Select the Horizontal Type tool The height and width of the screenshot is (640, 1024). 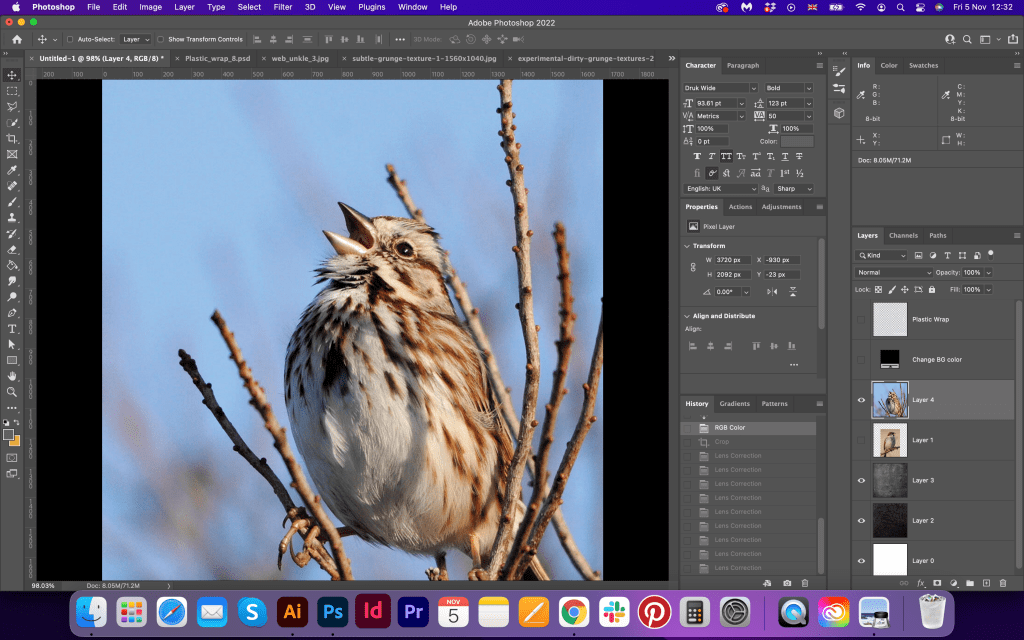pyautogui.click(x=12, y=328)
